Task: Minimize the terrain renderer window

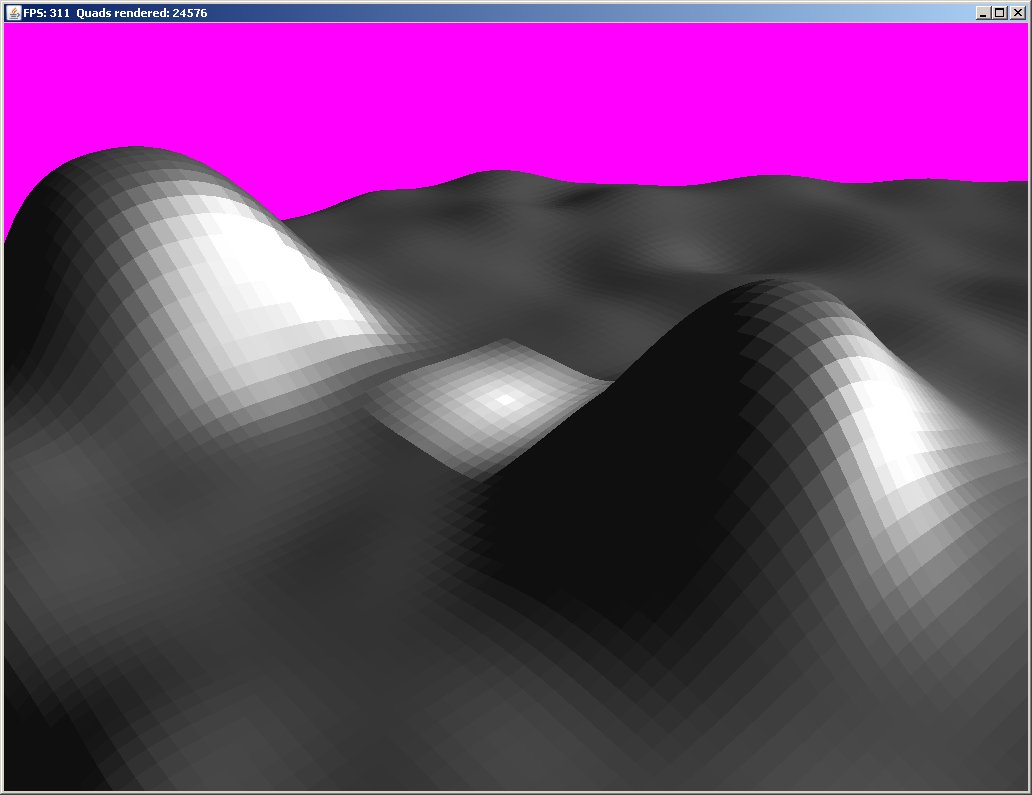Action: 983,13
